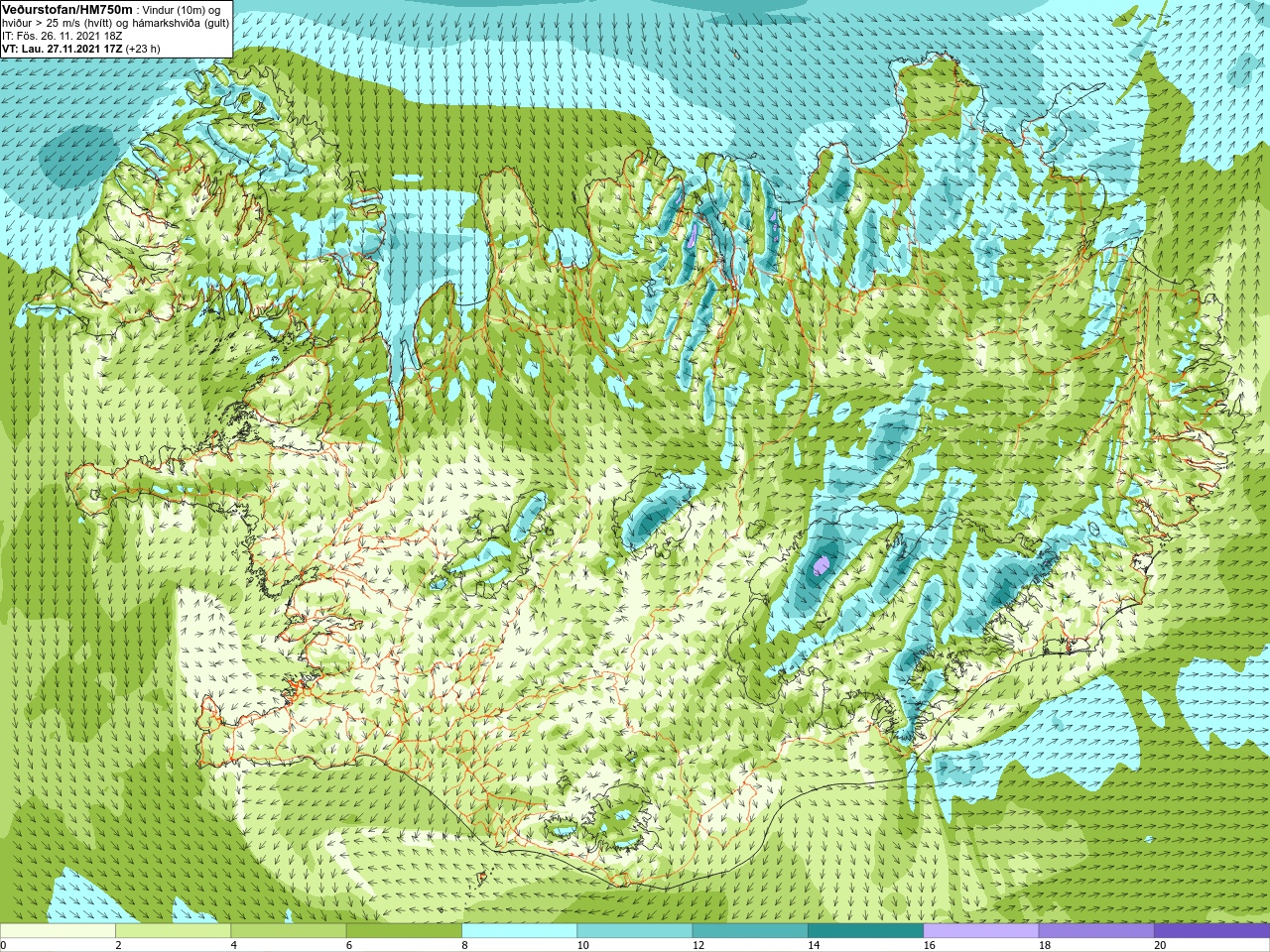Click the legend scale label '20'
Viewport: 1270px width, 952px height.
[x=1160, y=945]
